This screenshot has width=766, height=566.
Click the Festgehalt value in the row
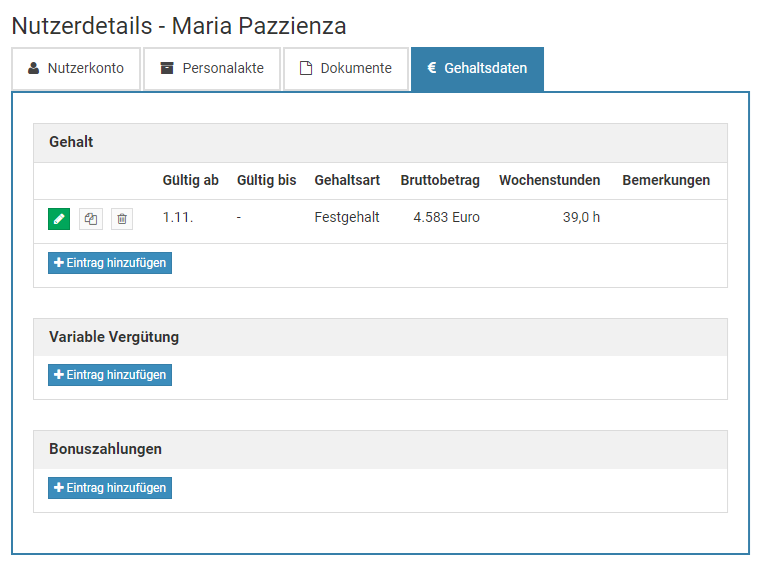(347, 217)
